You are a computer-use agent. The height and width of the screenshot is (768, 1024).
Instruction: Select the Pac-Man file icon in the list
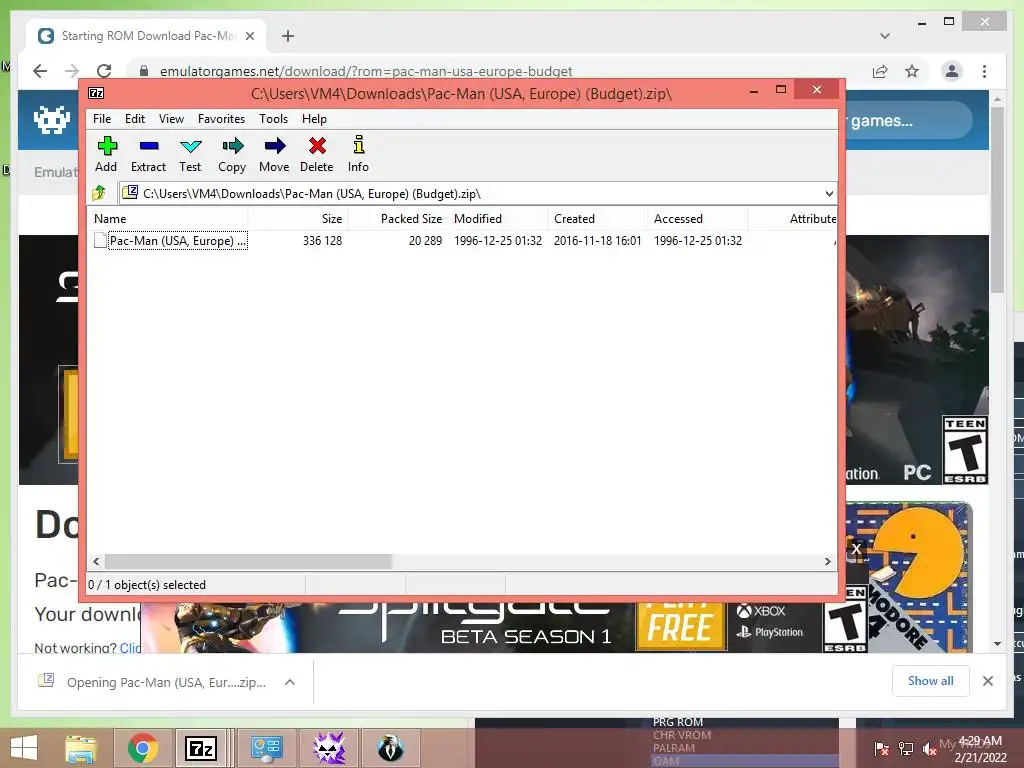coord(100,240)
